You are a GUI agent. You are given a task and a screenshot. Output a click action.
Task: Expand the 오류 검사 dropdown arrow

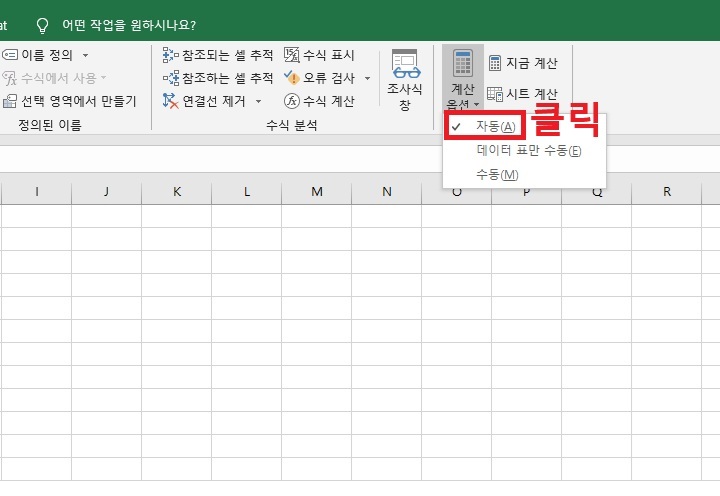[367, 78]
